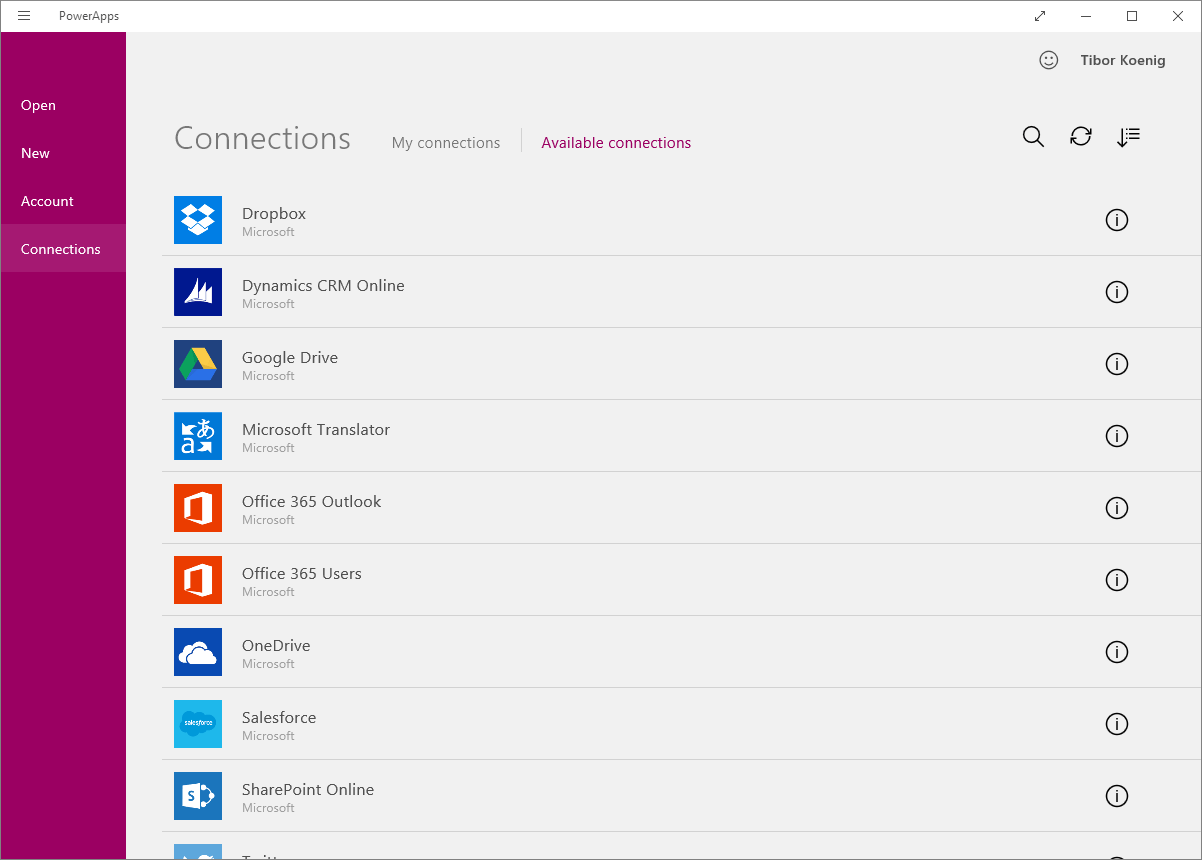Show info for Microsoft Translator

(x=1117, y=436)
